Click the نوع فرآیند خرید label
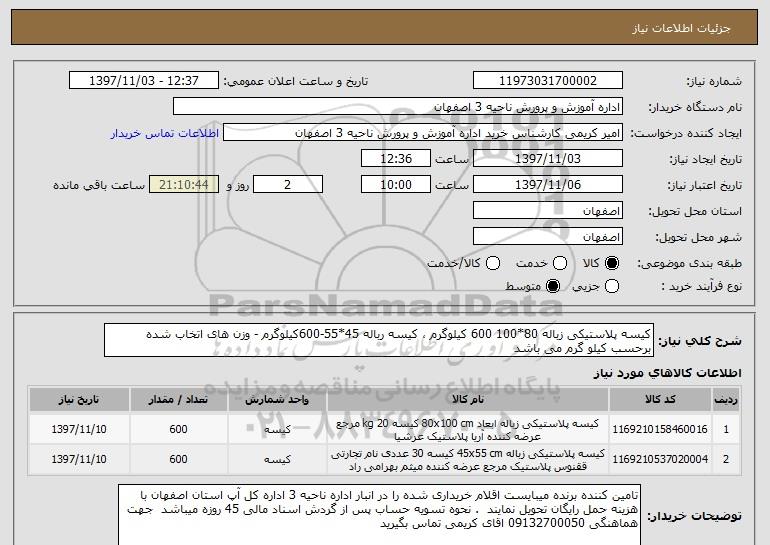Image resolution: width=770 pixels, height=545 pixels. [702, 287]
